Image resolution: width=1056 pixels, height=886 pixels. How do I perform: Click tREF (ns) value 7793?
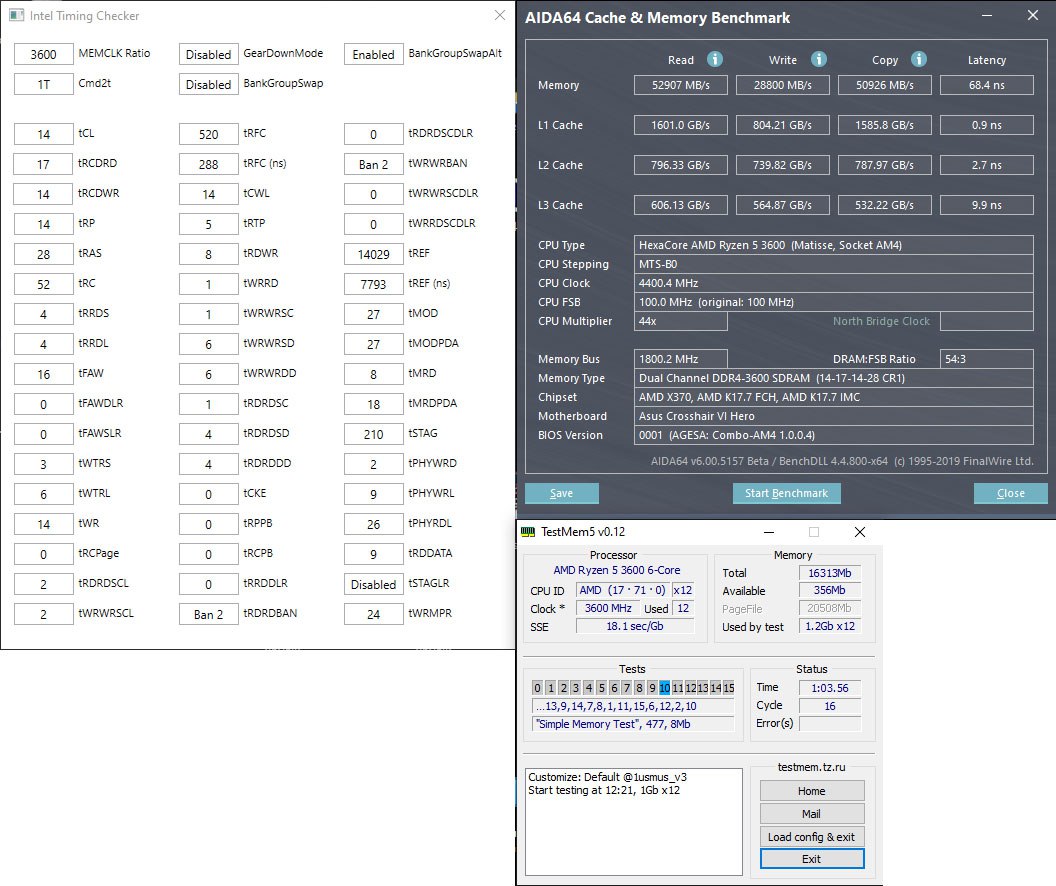click(x=374, y=284)
